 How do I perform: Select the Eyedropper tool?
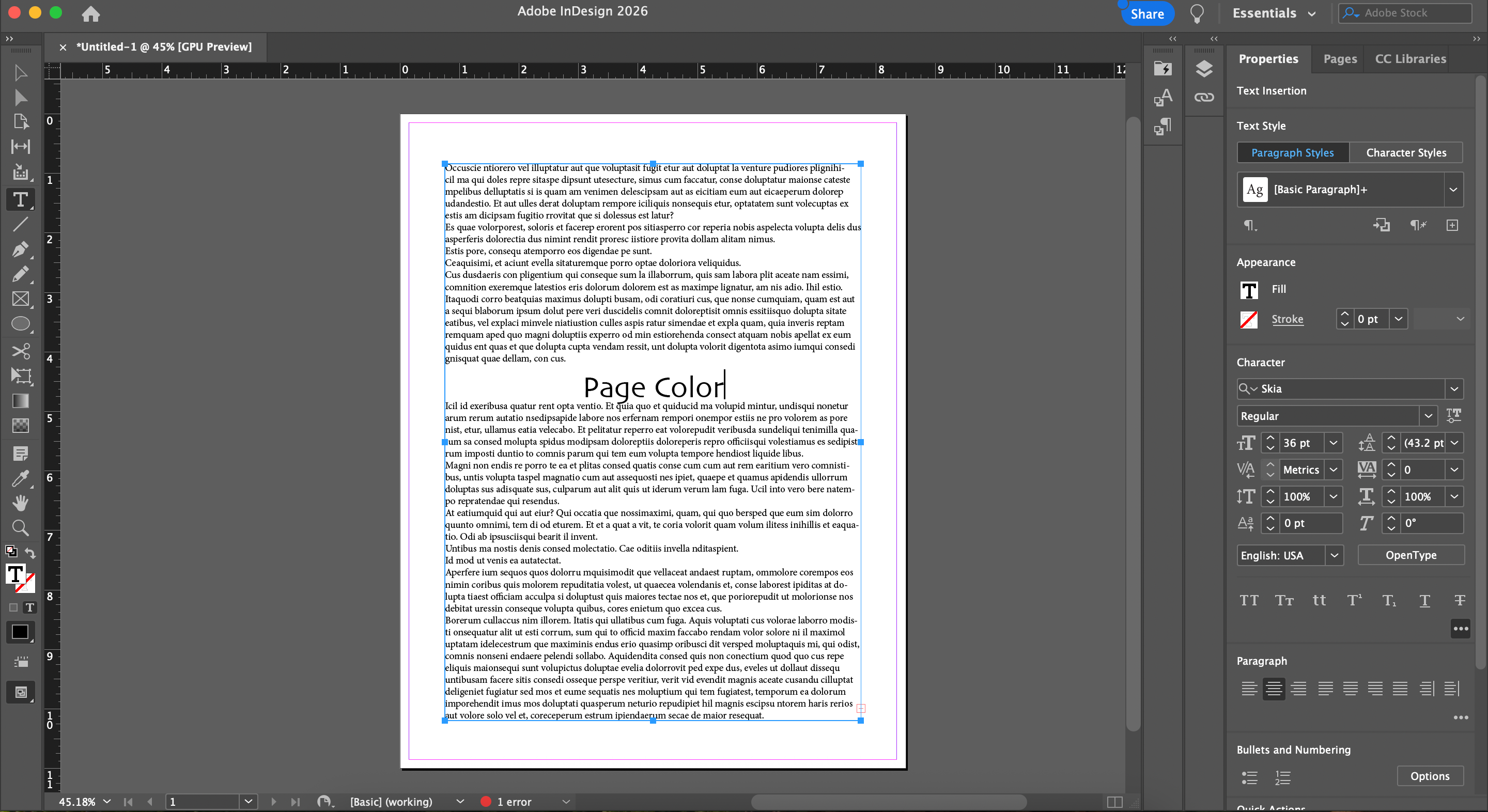tap(20, 479)
